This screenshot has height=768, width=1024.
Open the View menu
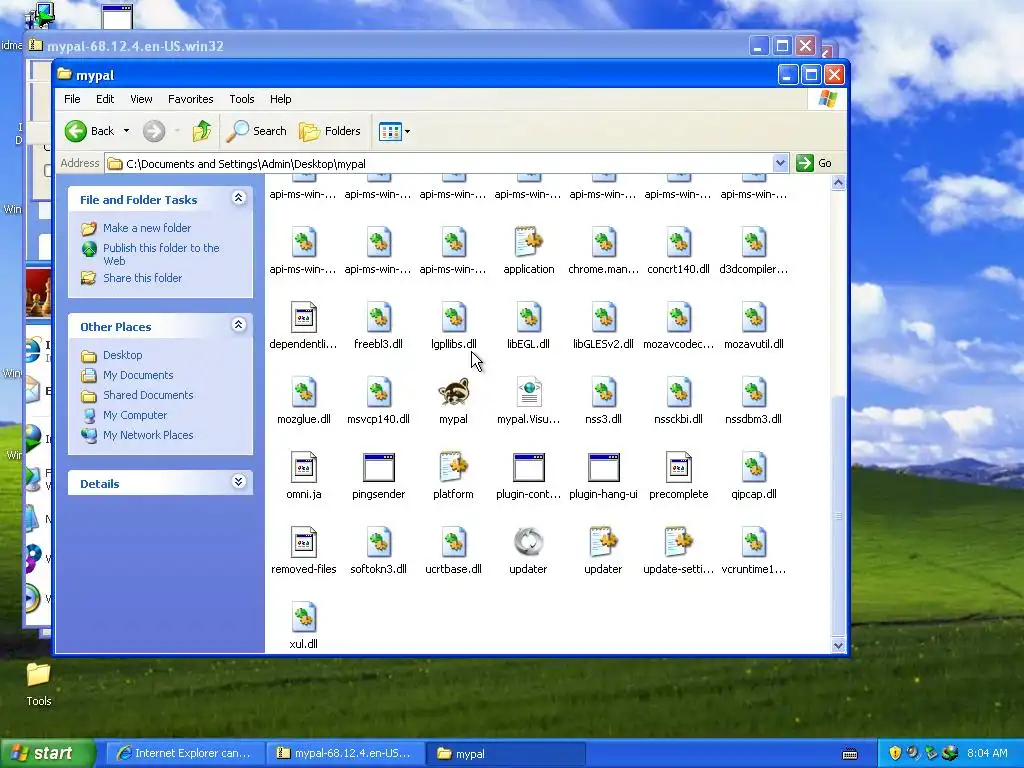point(141,99)
